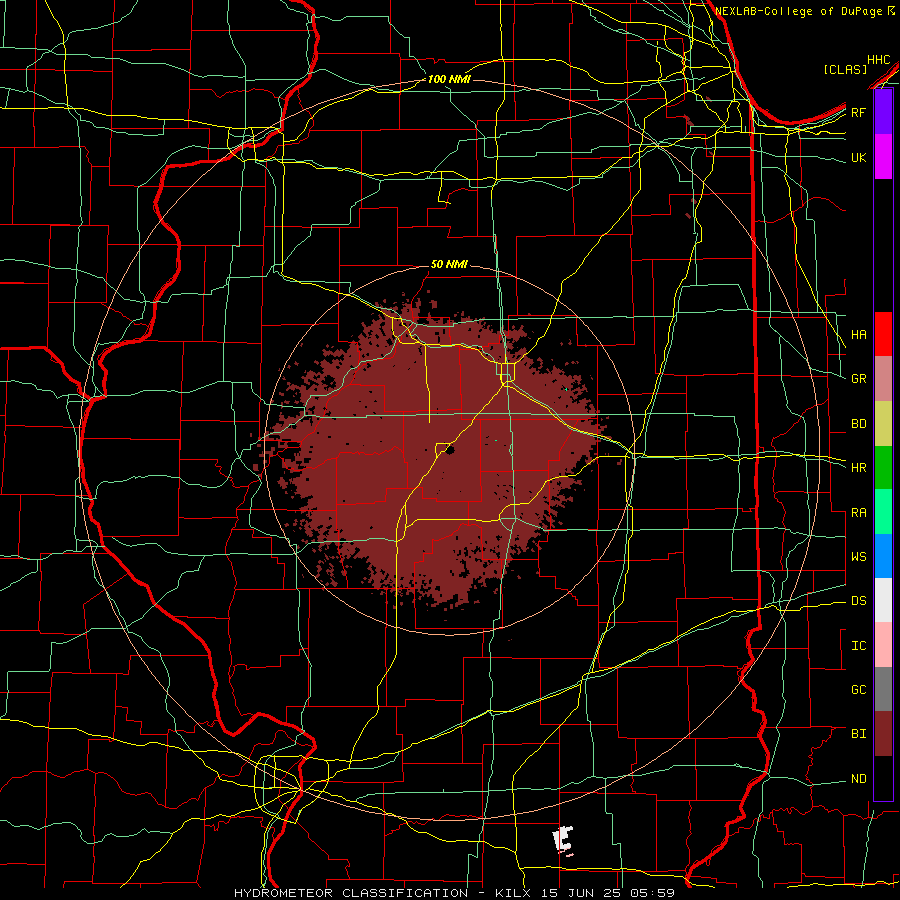Click the magenta UK legend color swatch
Image resolution: width=900 pixels, height=900 pixels.
(x=883, y=157)
